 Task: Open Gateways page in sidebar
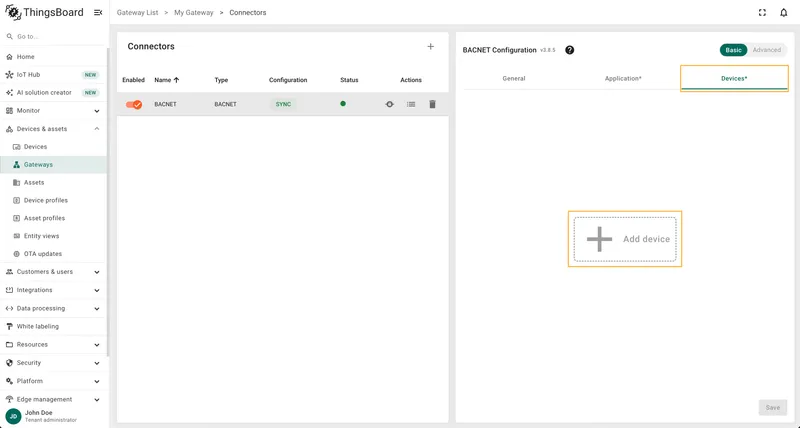pos(54,165)
